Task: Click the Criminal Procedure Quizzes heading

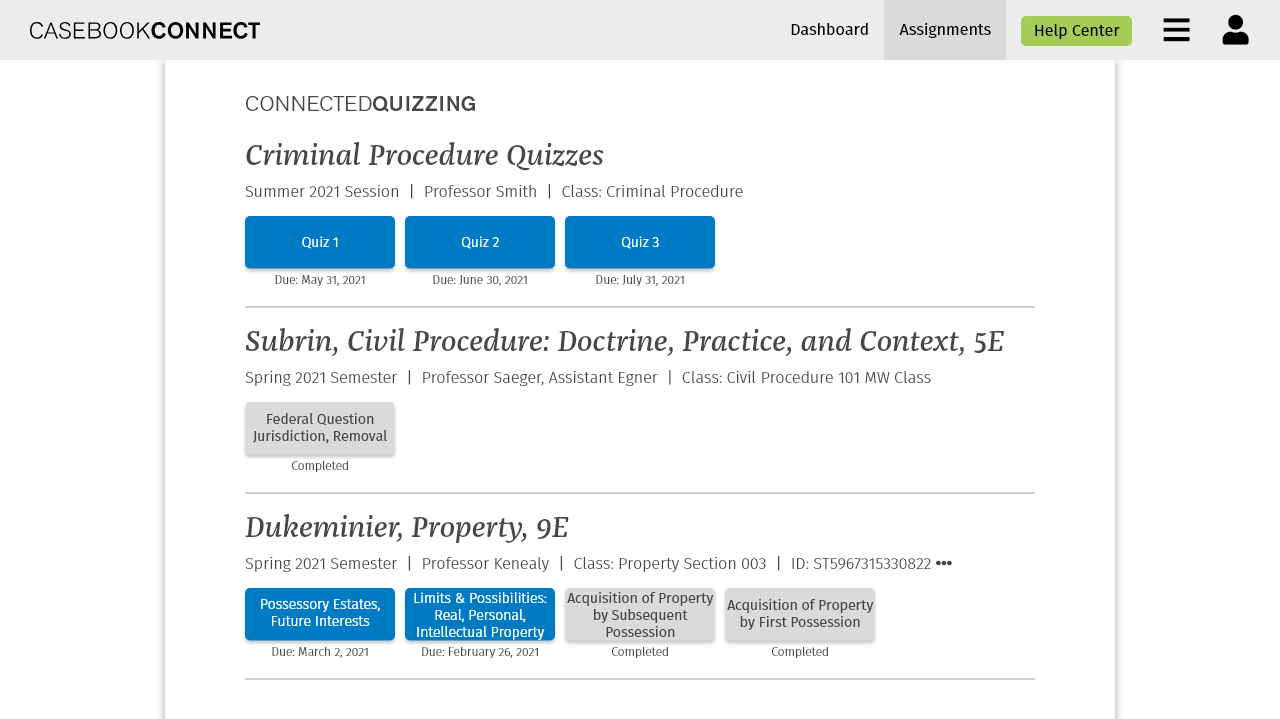Action: (x=424, y=156)
